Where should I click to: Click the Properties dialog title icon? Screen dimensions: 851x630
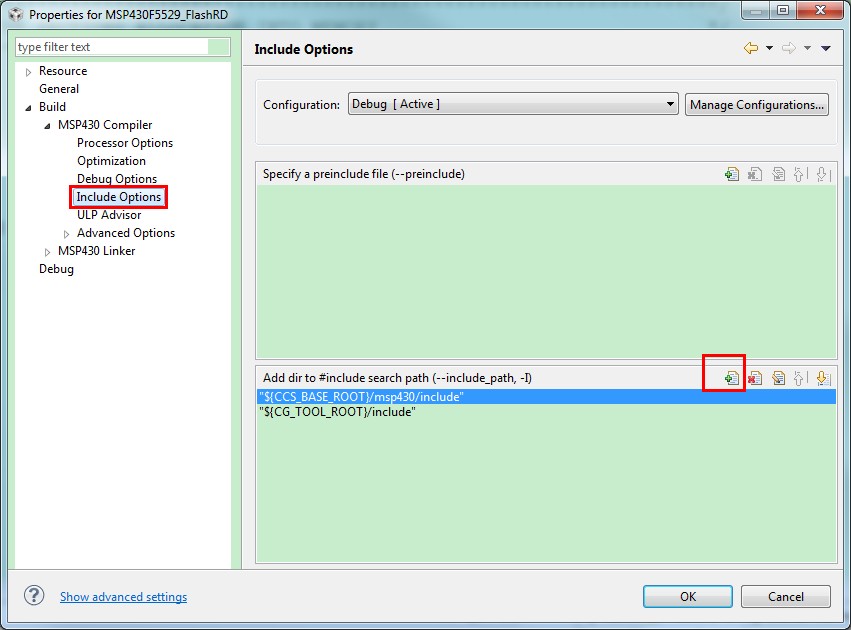(16, 14)
